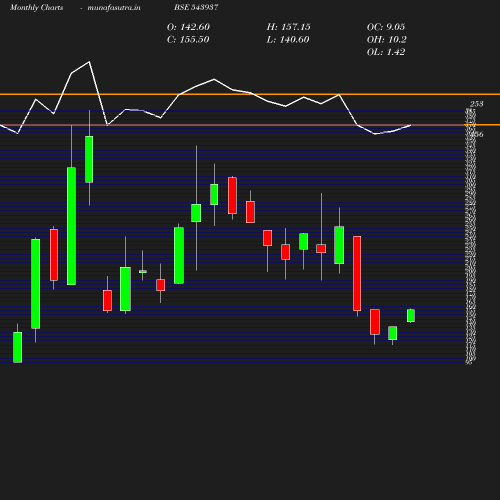Click the peak of the white indicator line
This screenshot has width=500, height=500.
coord(89,62)
